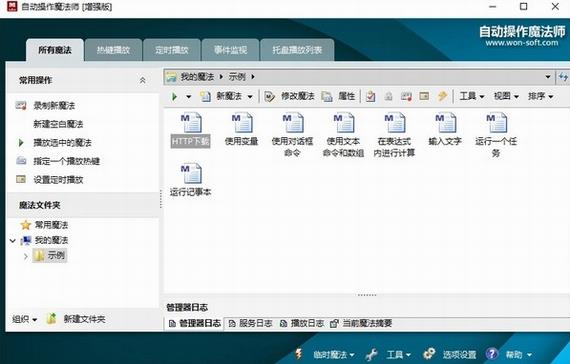Screen dimensions: 570x364
Task: Open the 临时魔法 bottom menu
Action: pyautogui.click(x=325, y=354)
